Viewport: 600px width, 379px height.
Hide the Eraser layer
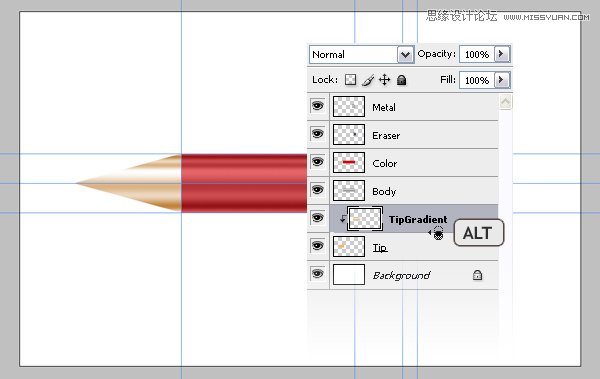click(317, 133)
